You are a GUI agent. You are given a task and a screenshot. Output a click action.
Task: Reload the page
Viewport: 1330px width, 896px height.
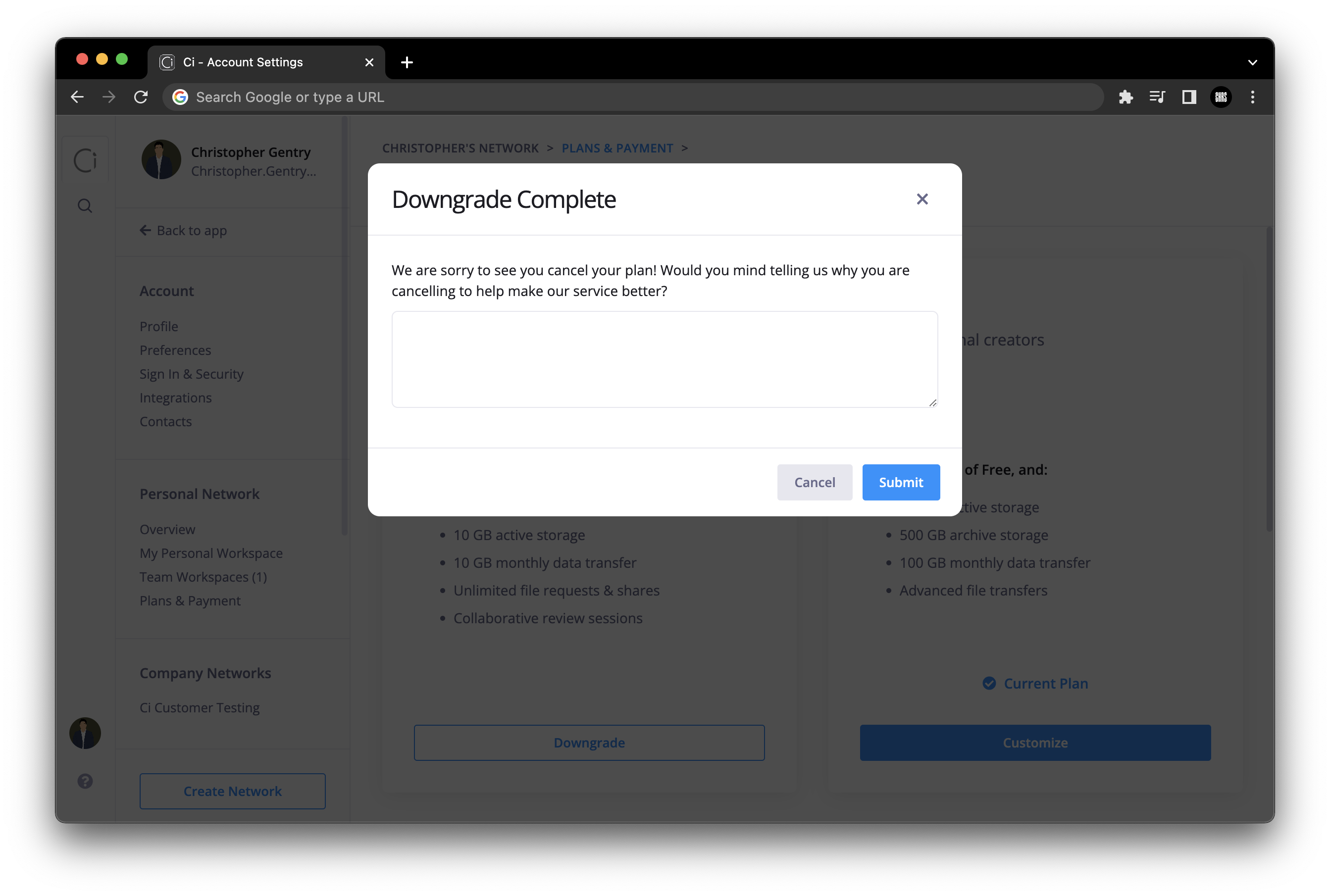pyautogui.click(x=141, y=97)
